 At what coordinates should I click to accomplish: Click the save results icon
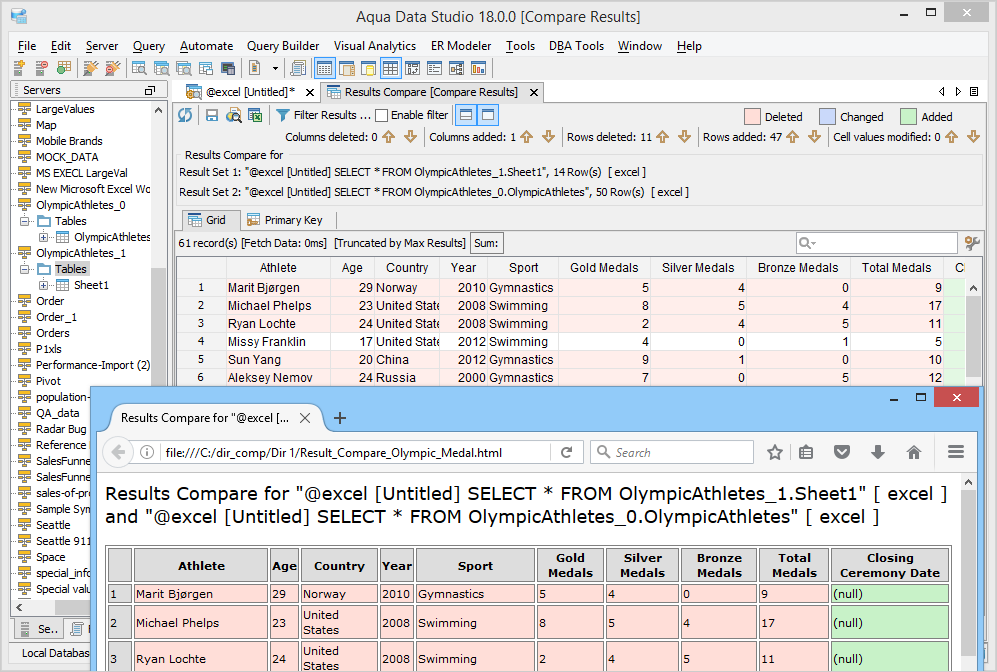click(x=212, y=116)
